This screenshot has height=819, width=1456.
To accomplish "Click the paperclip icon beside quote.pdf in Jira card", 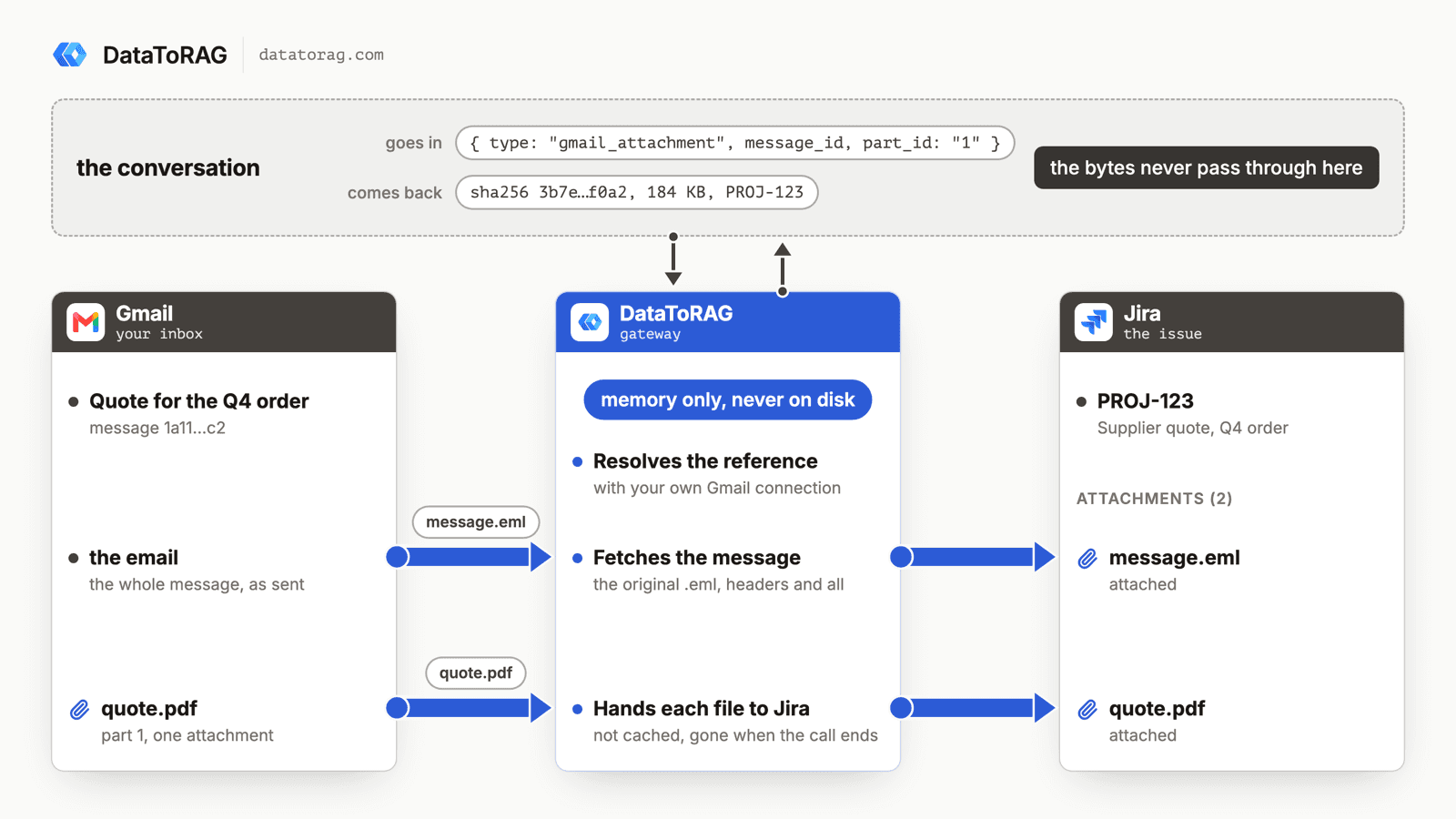I will 1087,710.
